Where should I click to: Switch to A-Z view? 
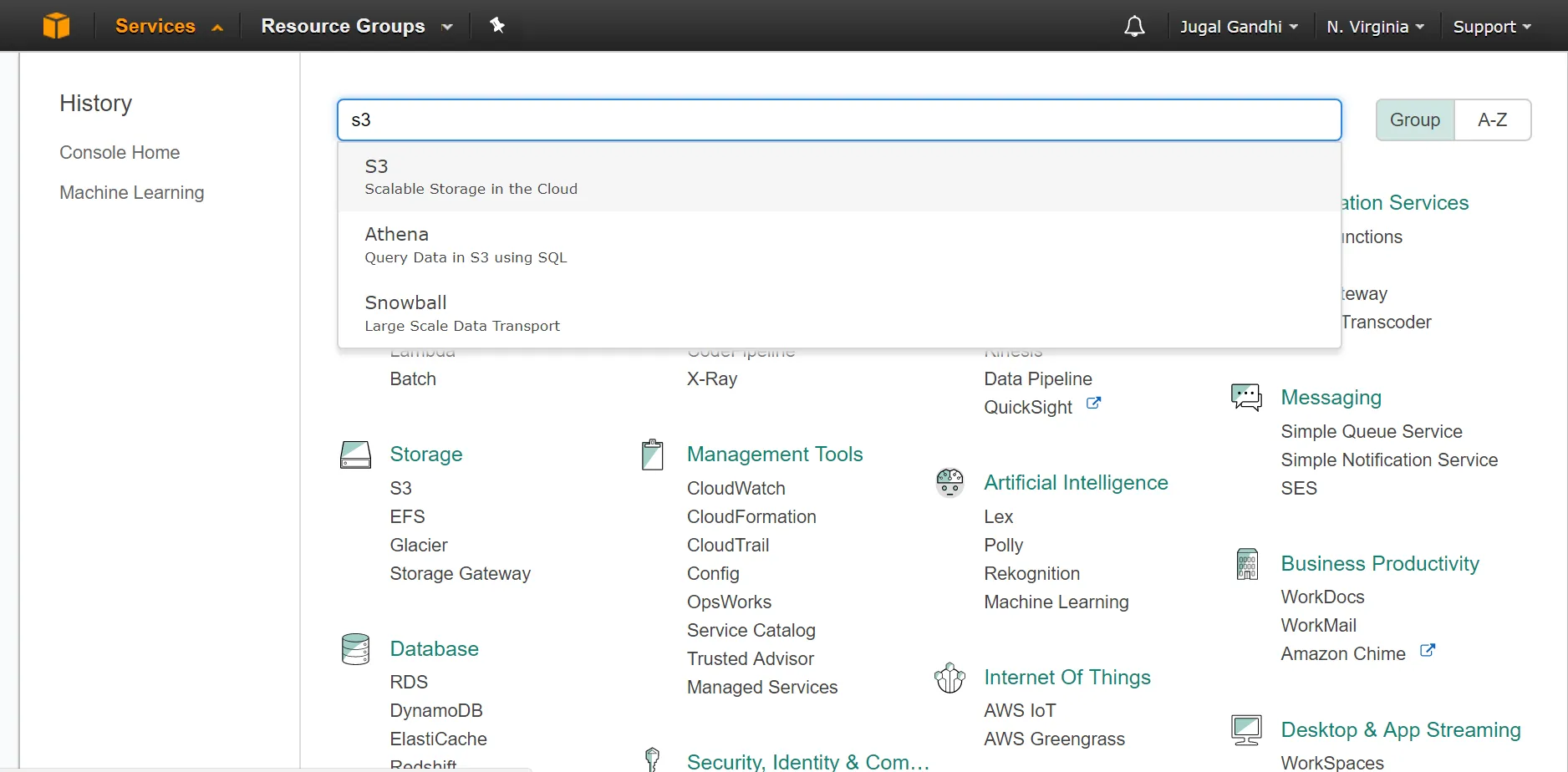click(1493, 120)
